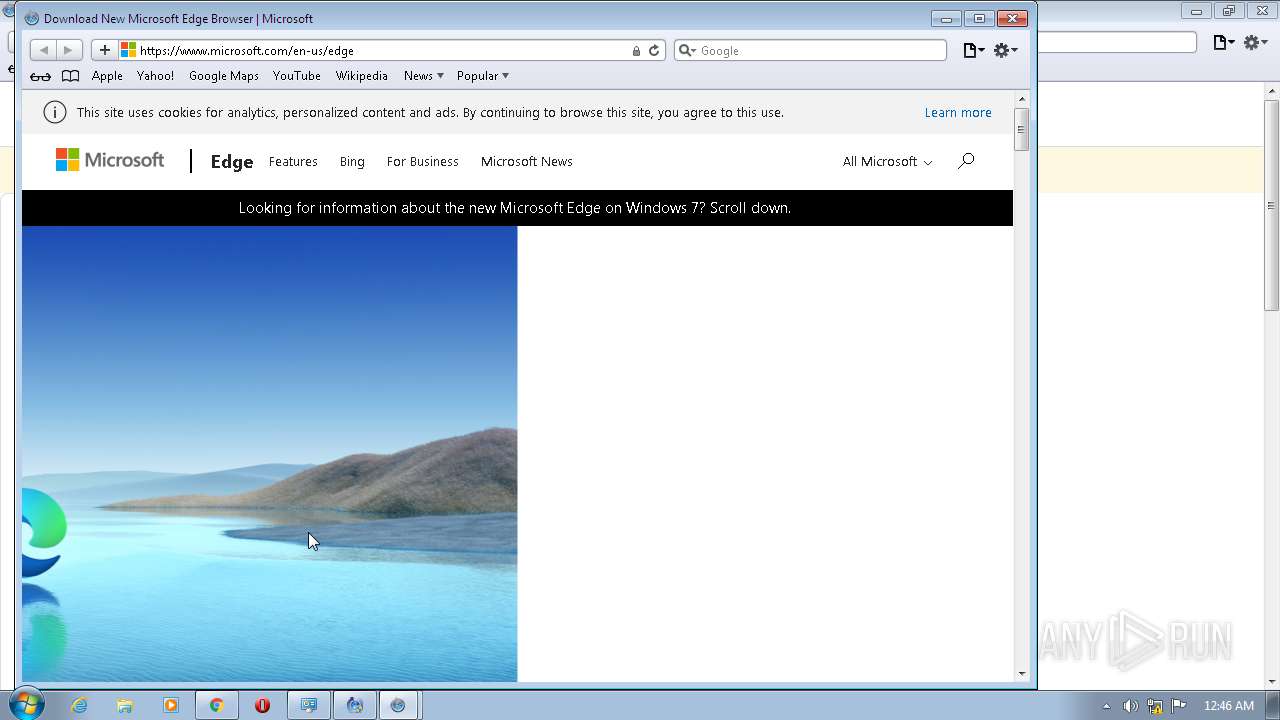Click the Edge heading link

(x=232, y=161)
